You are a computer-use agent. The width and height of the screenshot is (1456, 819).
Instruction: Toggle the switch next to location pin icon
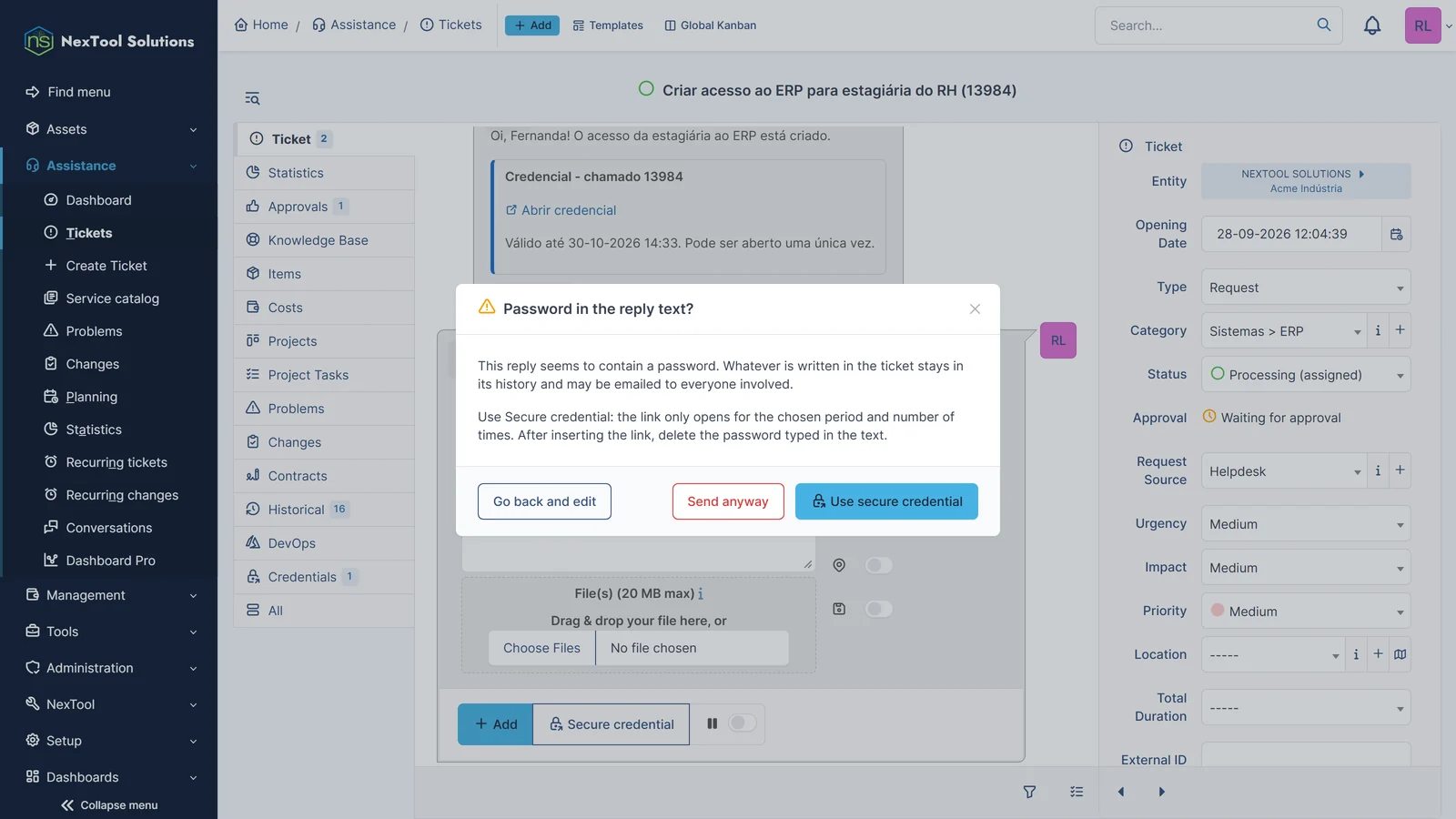878,565
